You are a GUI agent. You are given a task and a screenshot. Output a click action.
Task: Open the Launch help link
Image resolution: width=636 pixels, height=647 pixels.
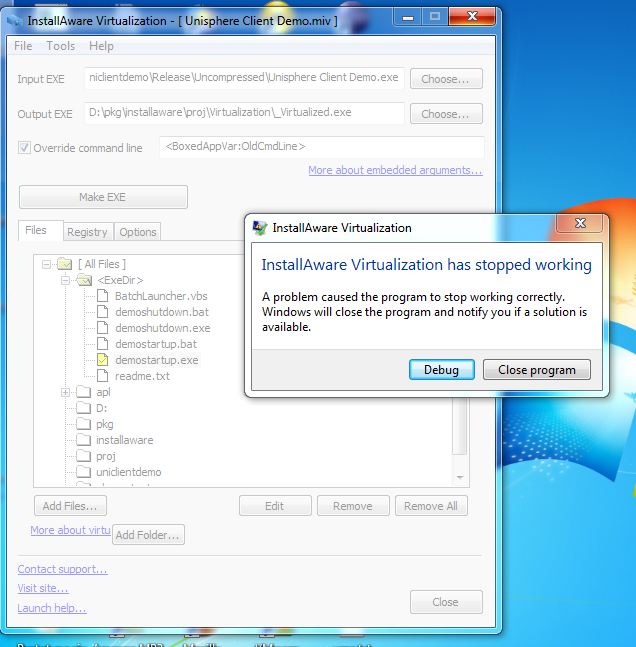52,608
